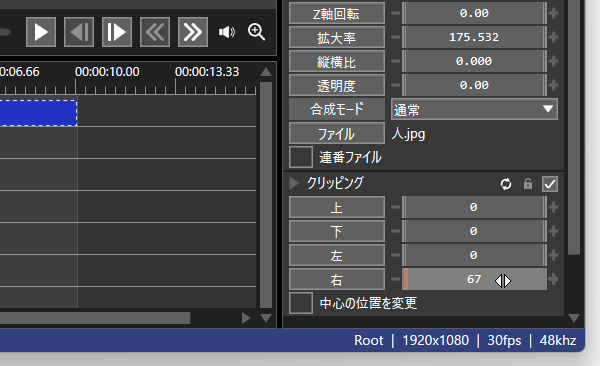This screenshot has height=366, width=600.
Task: Click the timeline vertical scrollbar up arrow
Action: click(x=266, y=72)
